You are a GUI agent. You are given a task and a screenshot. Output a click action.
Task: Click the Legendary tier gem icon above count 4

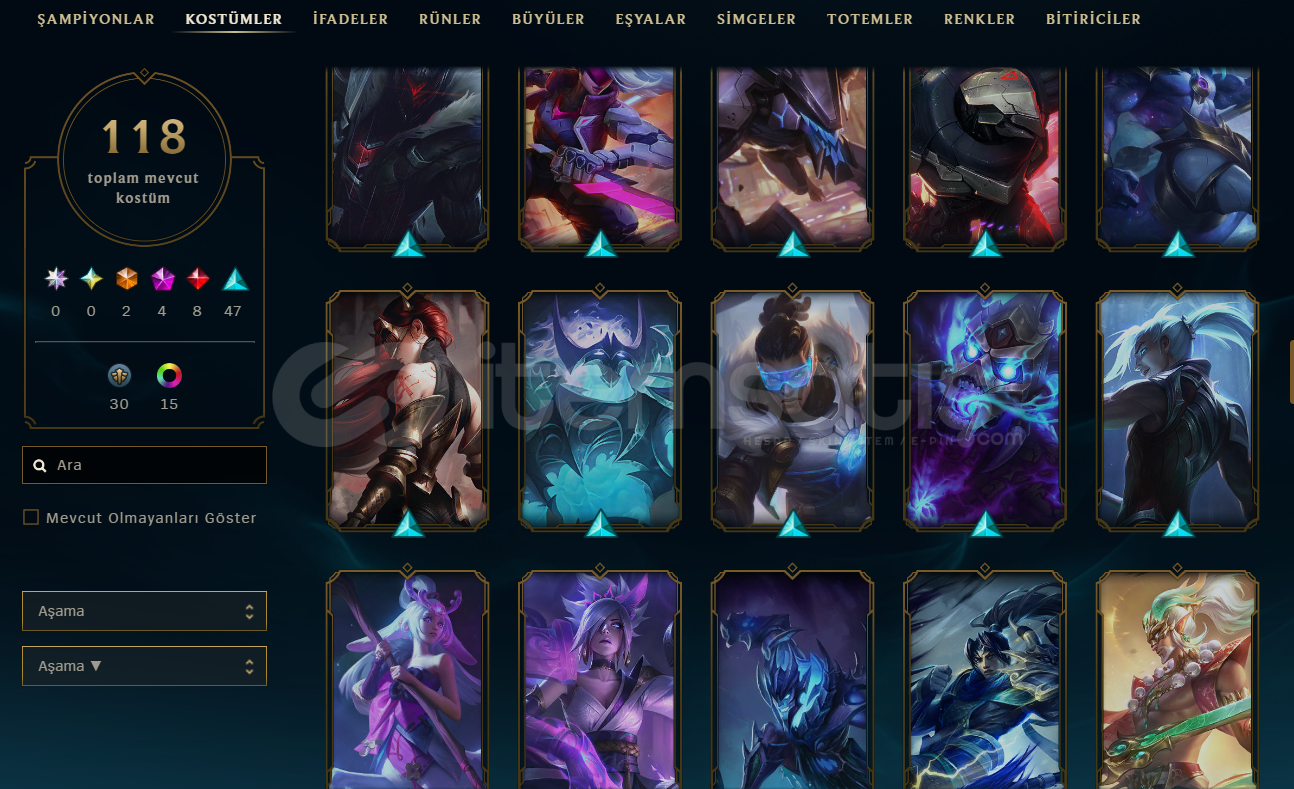click(163, 279)
